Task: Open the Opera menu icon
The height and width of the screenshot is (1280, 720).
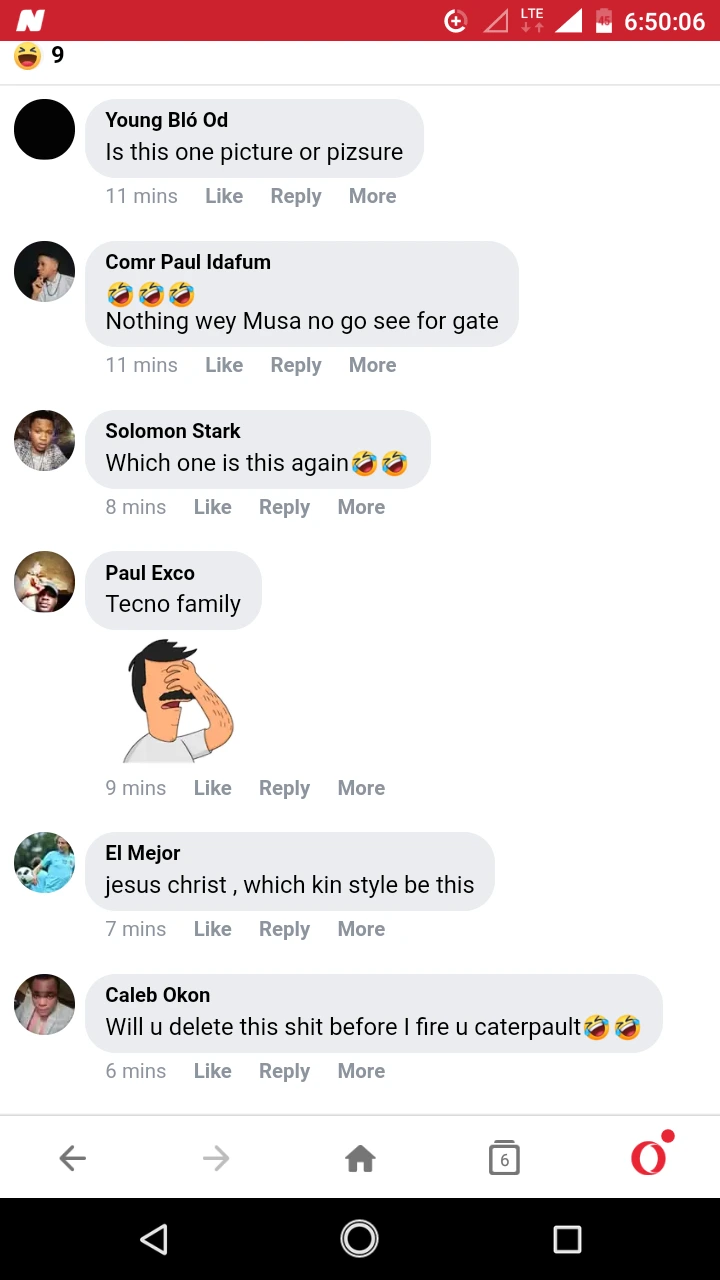Action: tap(649, 1156)
